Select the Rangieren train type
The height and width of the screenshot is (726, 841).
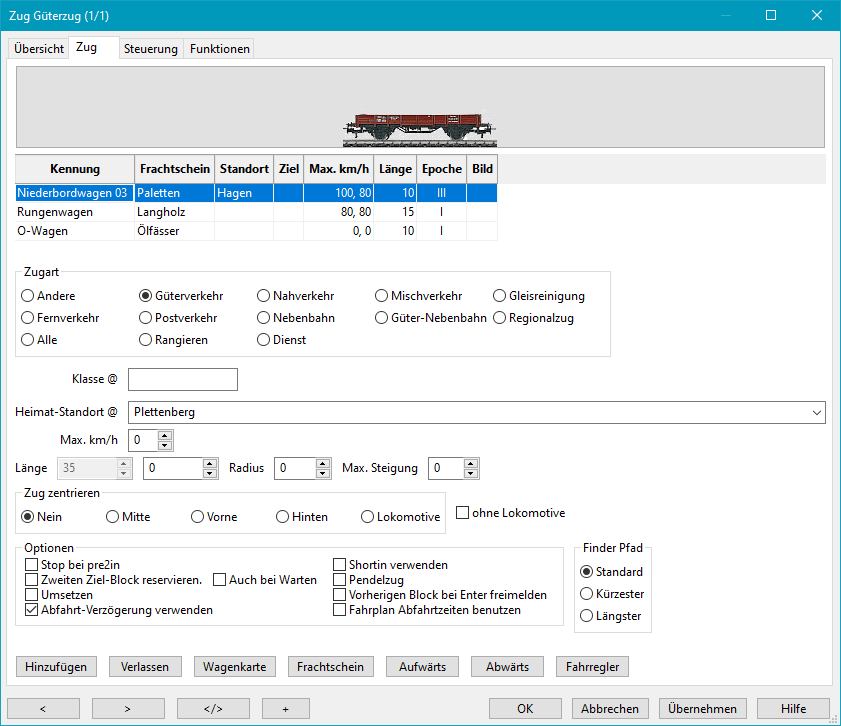tap(146, 340)
